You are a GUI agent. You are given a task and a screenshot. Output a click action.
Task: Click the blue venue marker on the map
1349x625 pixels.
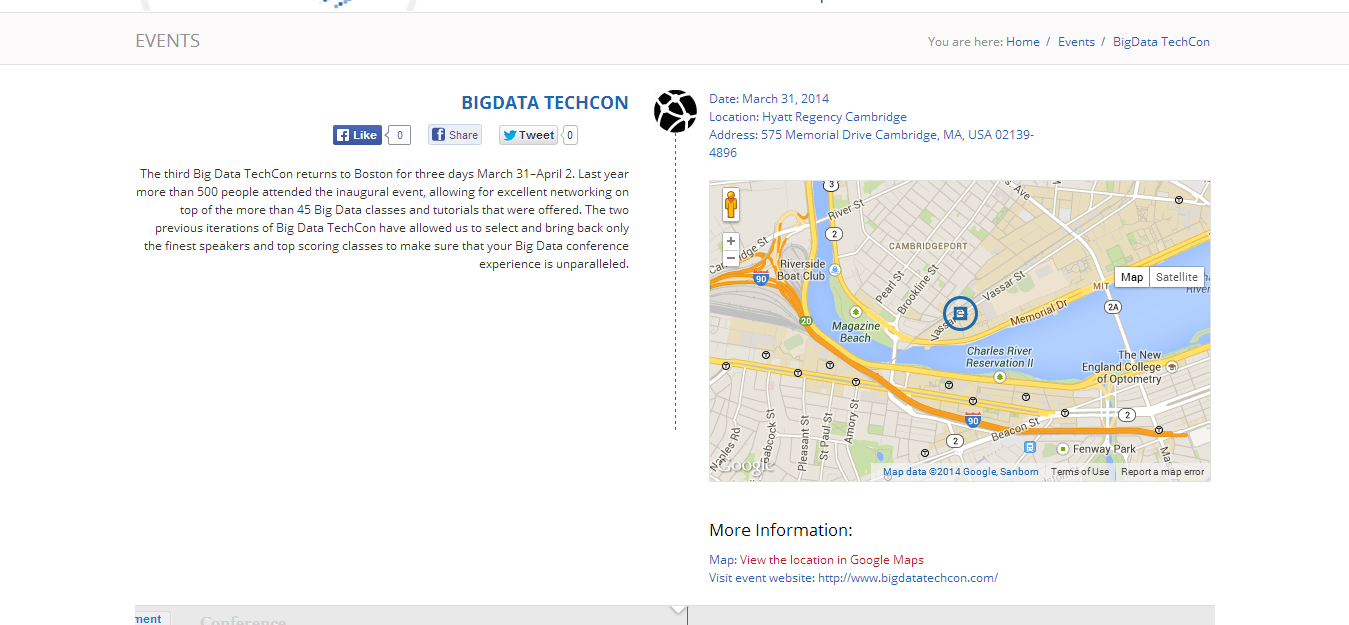[961, 313]
